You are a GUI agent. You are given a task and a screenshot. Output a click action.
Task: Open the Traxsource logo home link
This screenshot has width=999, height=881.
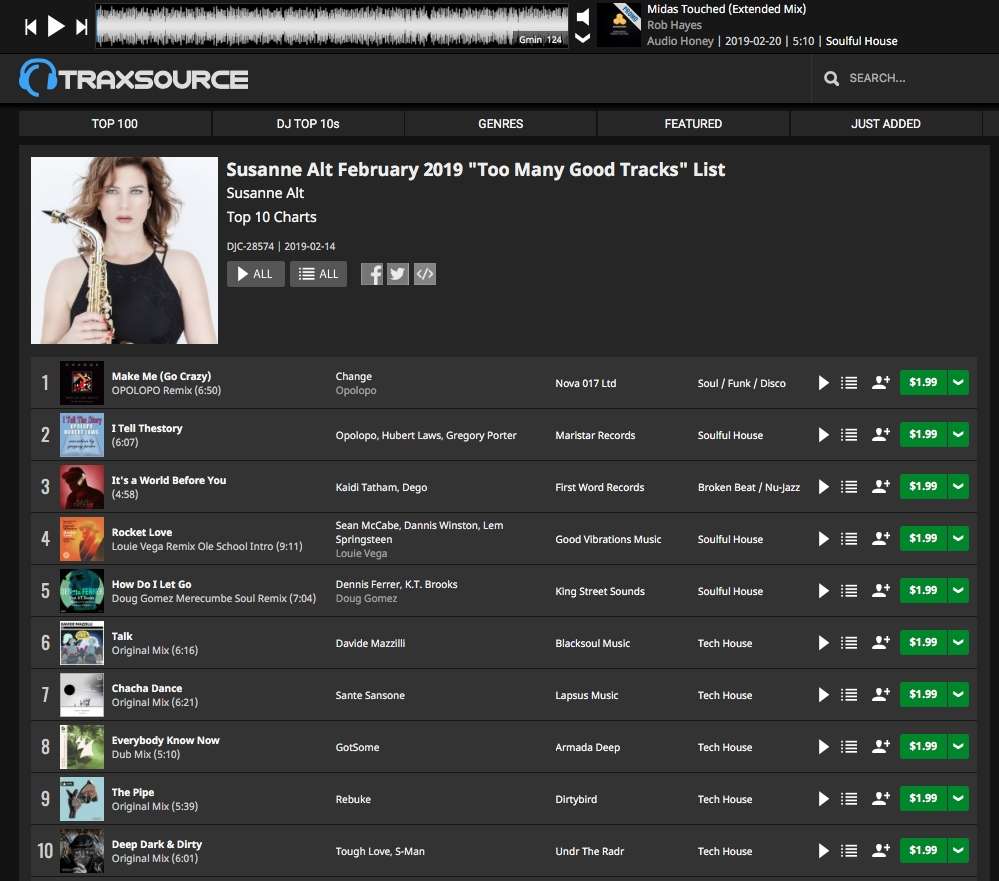pyautogui.click(x=134, y=78)
